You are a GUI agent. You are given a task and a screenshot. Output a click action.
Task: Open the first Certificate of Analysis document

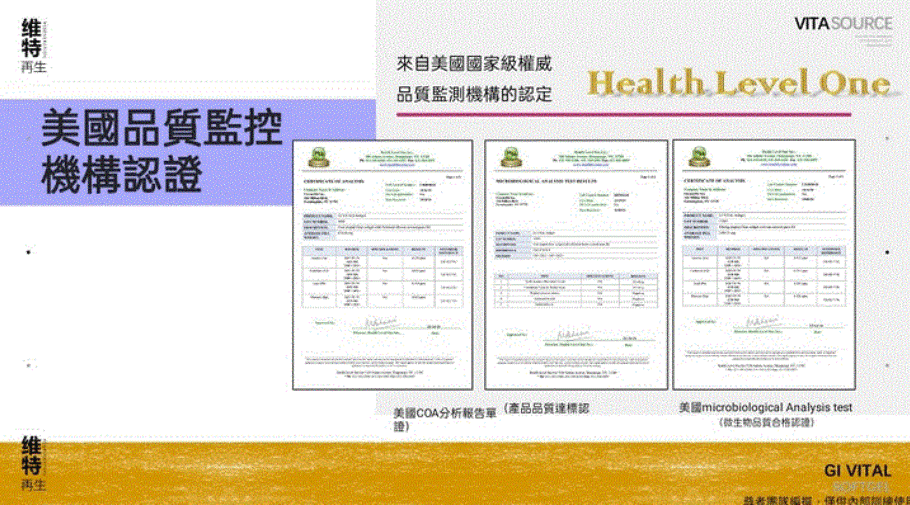382,265
